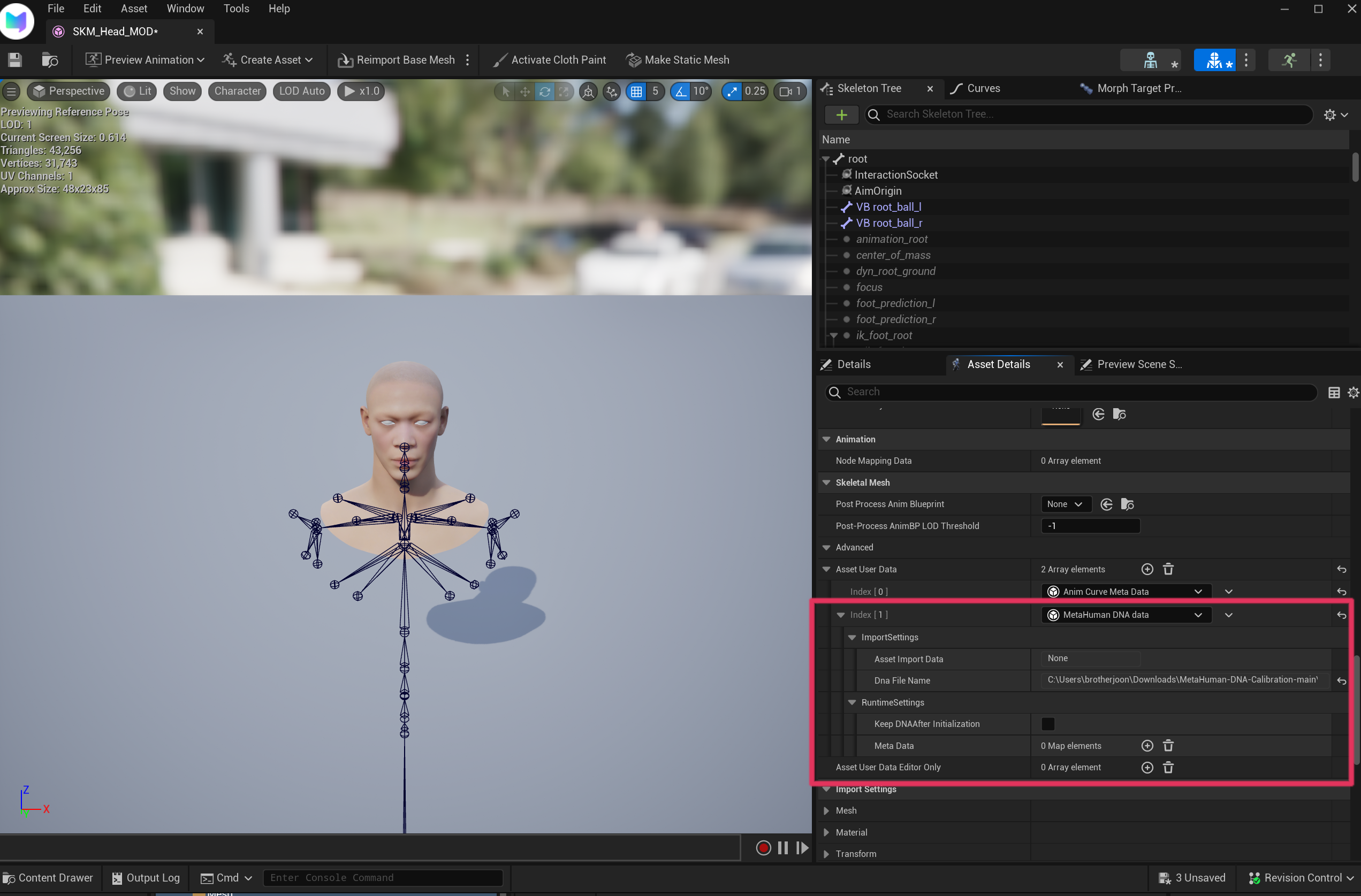Open the MetaHuman DNA data dropdown
The height and width of the screenshot is (896, 1361).
pos(1126,615)
